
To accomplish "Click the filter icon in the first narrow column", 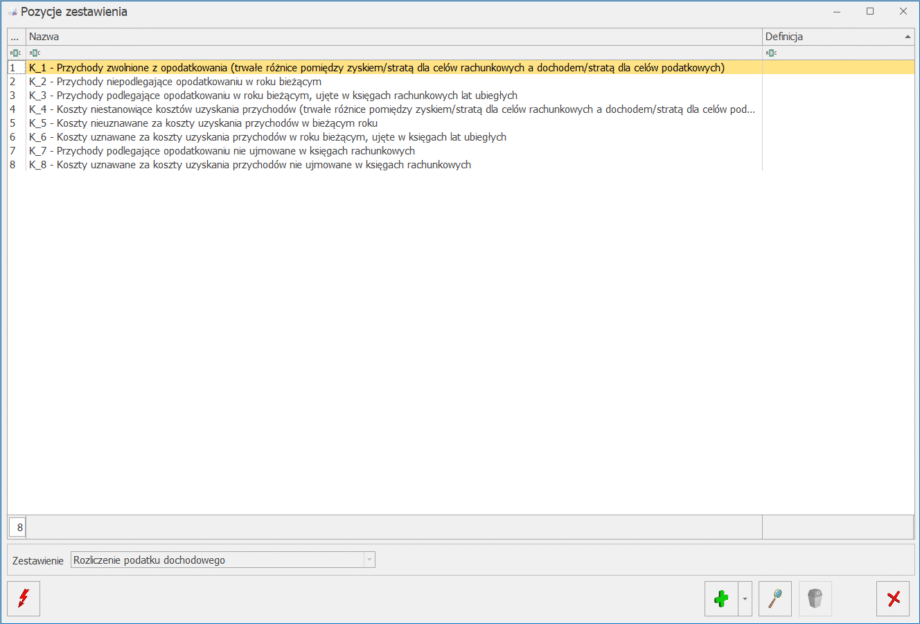I will tap(15, 53).
